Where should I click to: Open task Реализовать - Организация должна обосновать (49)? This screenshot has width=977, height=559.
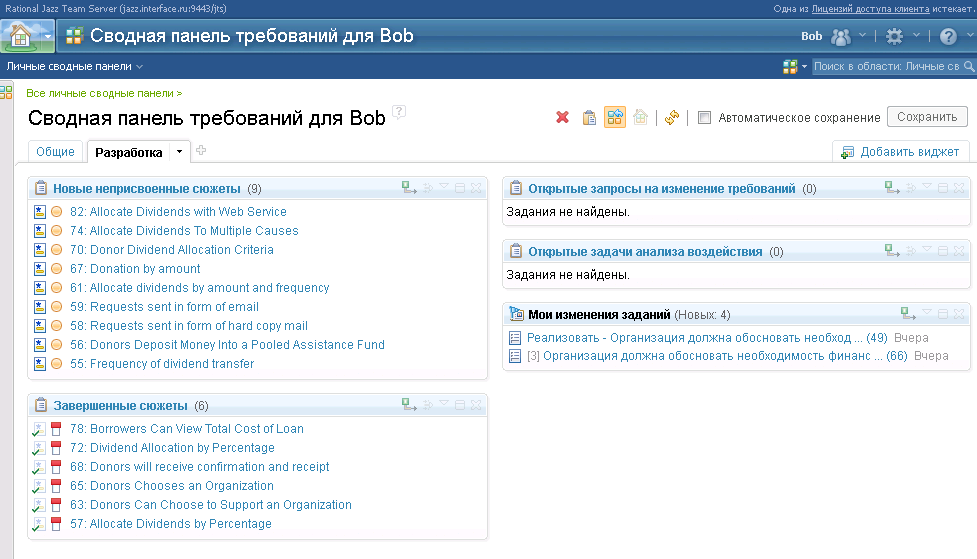click(x=707, y=338)
